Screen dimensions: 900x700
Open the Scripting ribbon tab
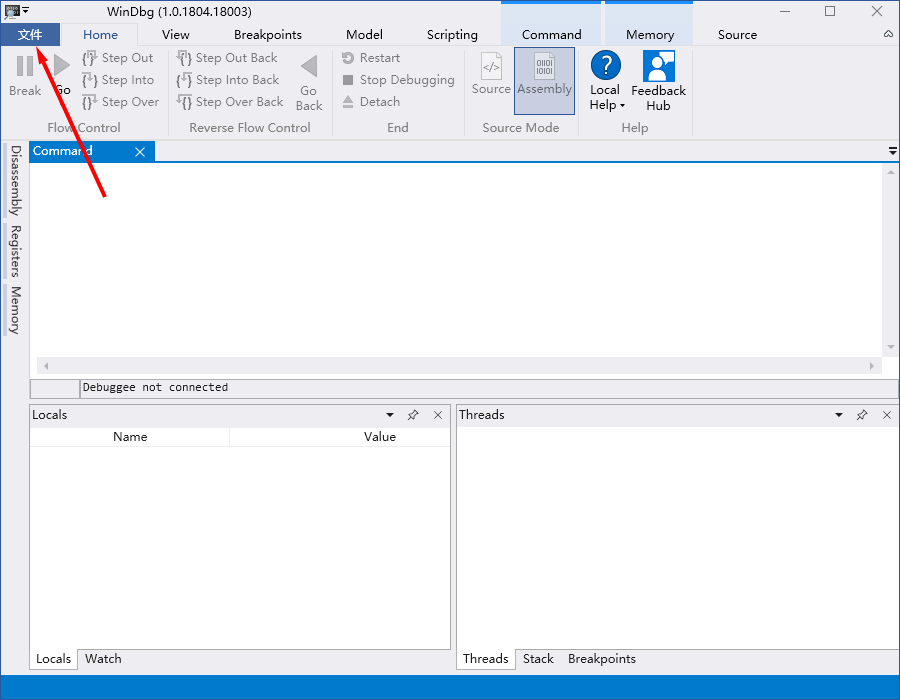pyautogui.click(x=452, y=34)
